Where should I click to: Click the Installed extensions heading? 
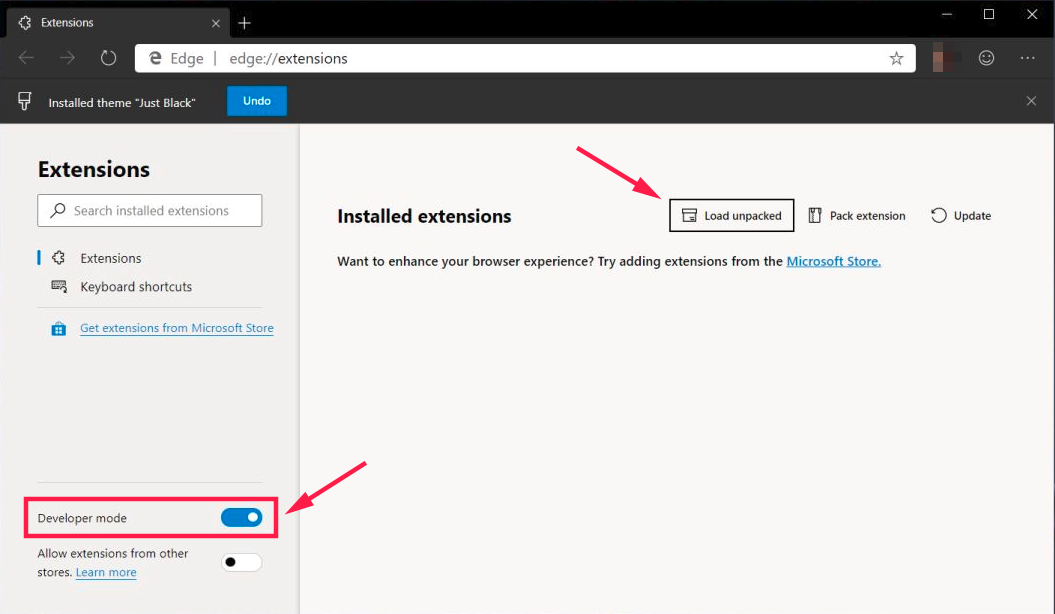point(424,216)
